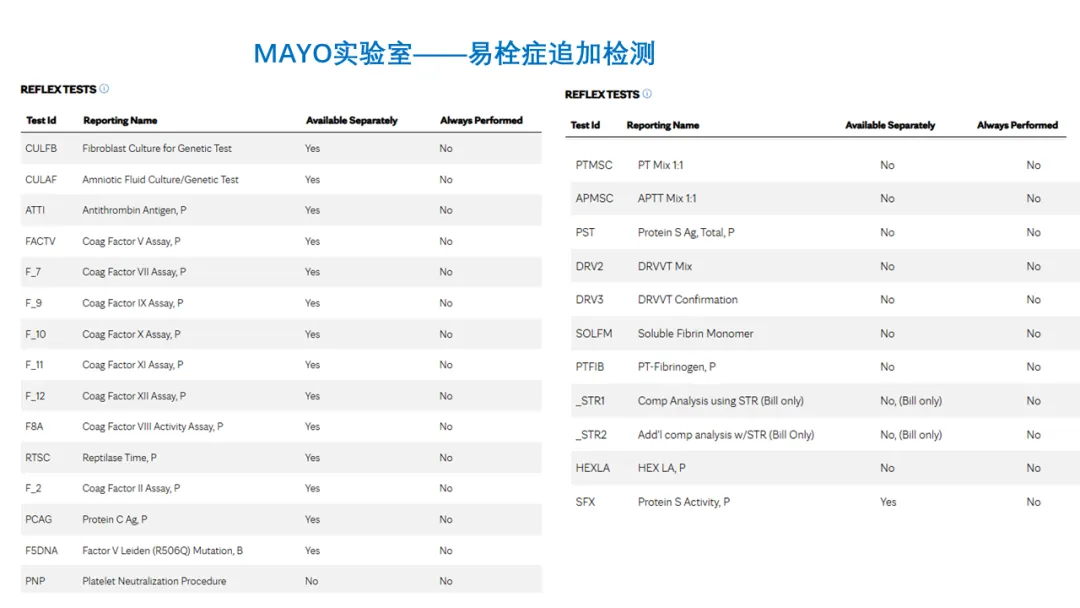Click test ID PTFIB

coord(590,367)
